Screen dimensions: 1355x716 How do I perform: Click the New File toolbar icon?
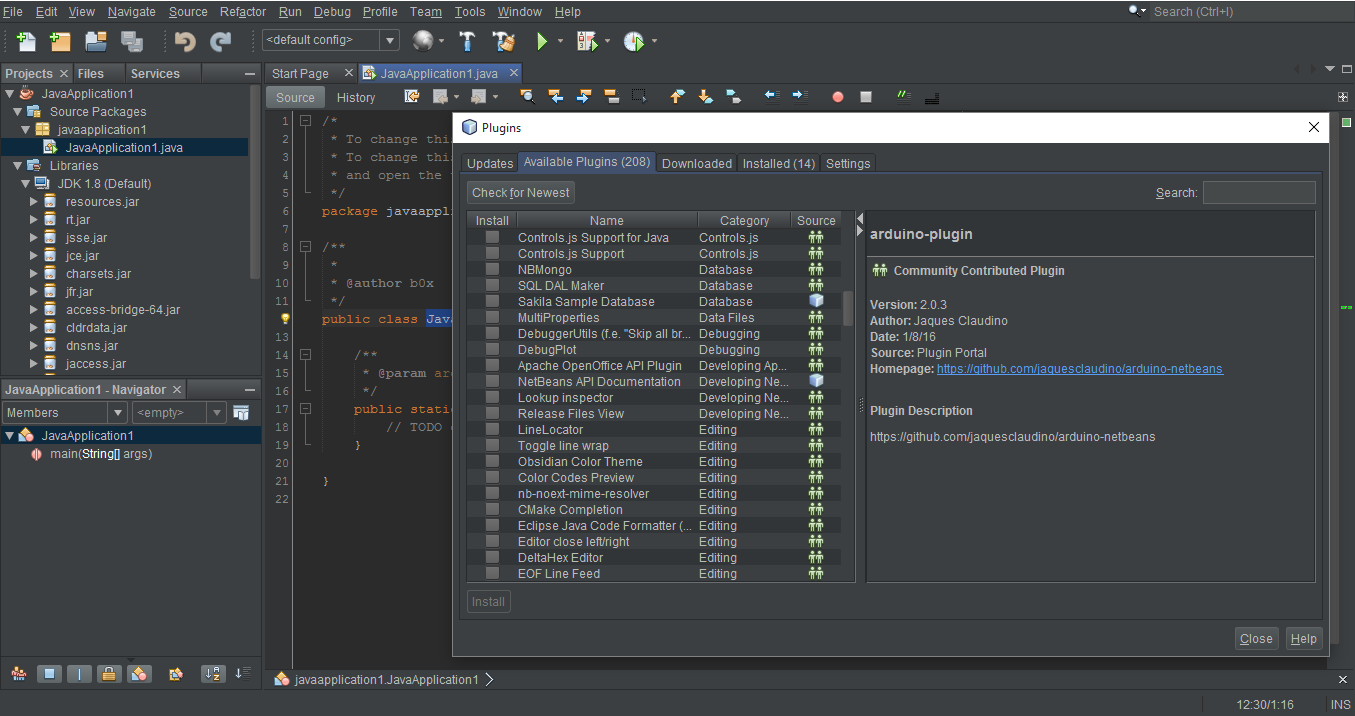(x=27, y=41)
